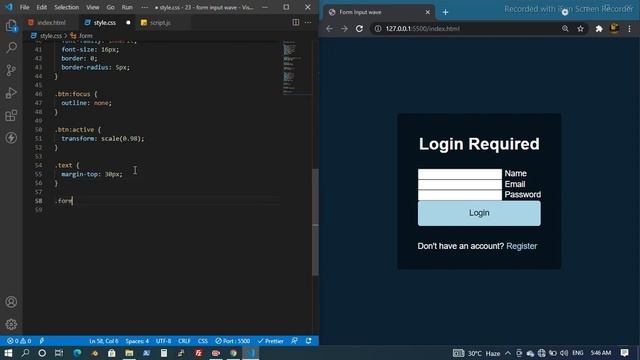Open the Manage gear icon
The width and height of the screenshot is (640, 360).
11,324
